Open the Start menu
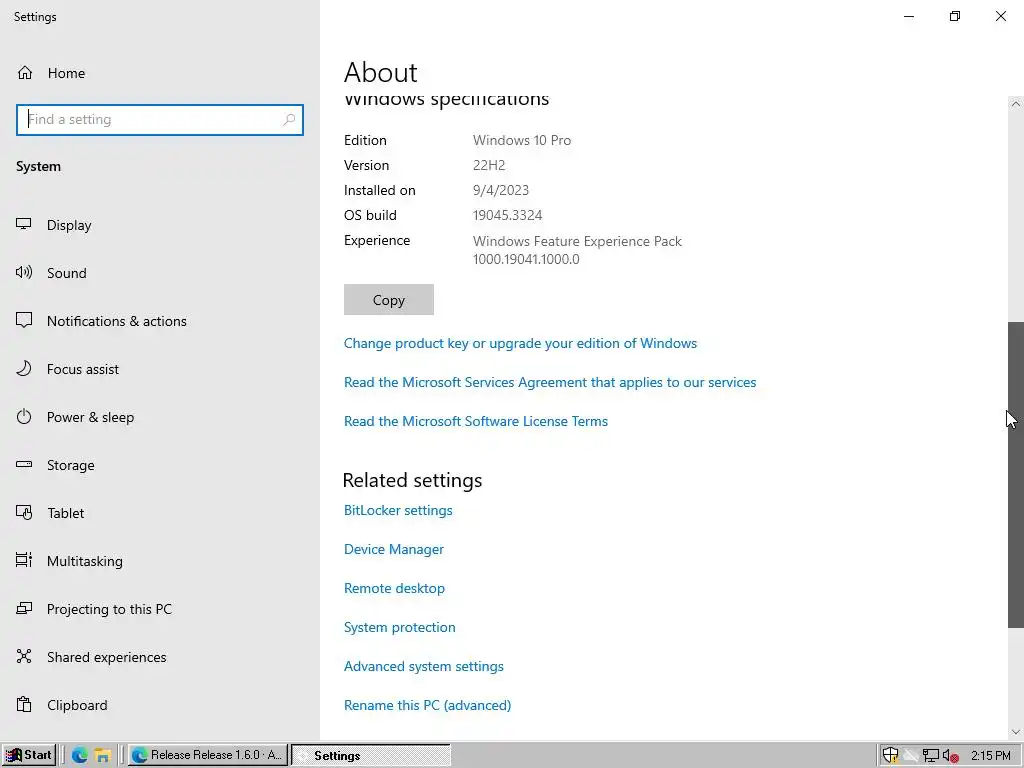The image size is (1024, 768). pos(29,755)
